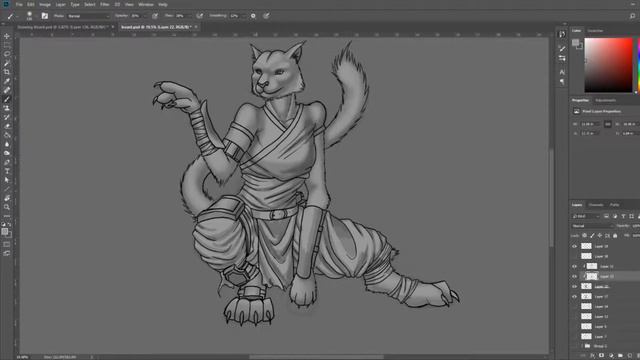Open the Opacity slider arrow in options bar
The height and width of the screenshot is (360, 640).
pyautogui.click(x=144, y=16)
